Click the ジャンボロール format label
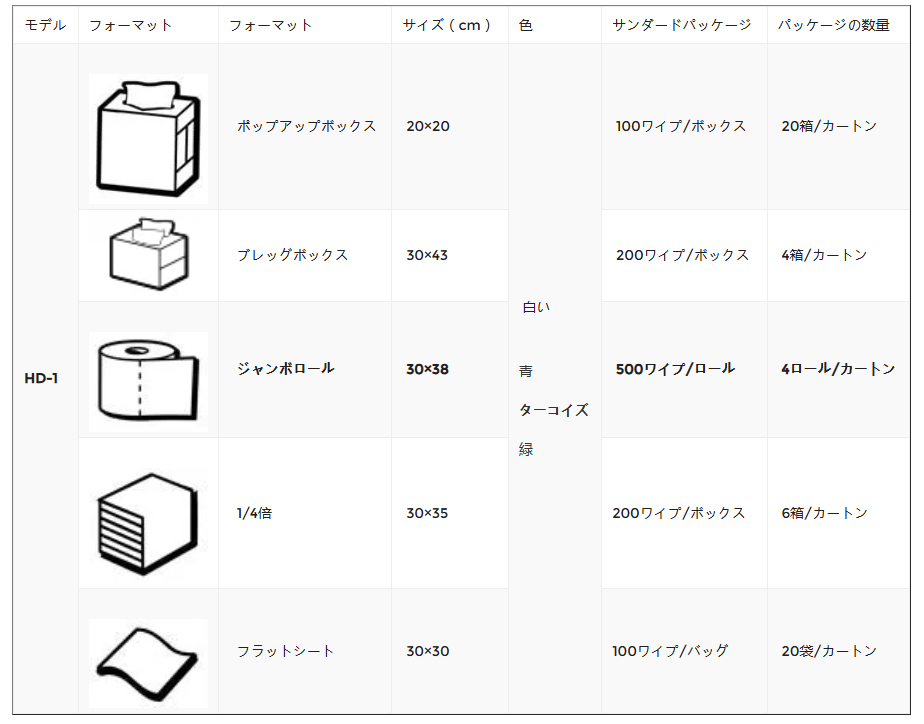The image size is (924, 724). 286,369
